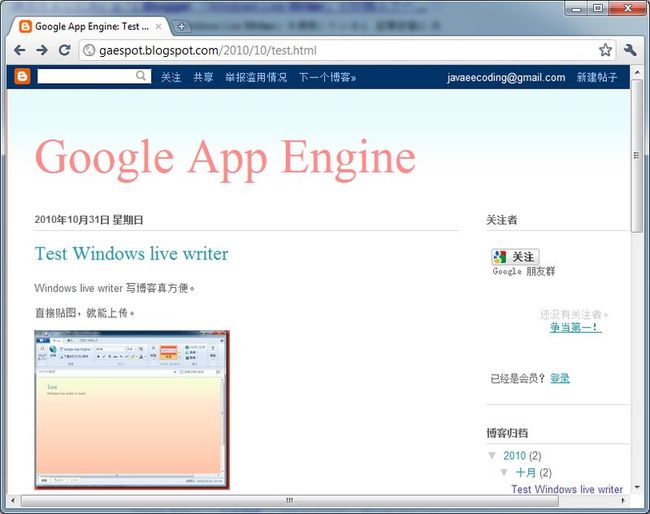Click the 登录 sign-in link
Screen dimensions: 650x514
560,378
